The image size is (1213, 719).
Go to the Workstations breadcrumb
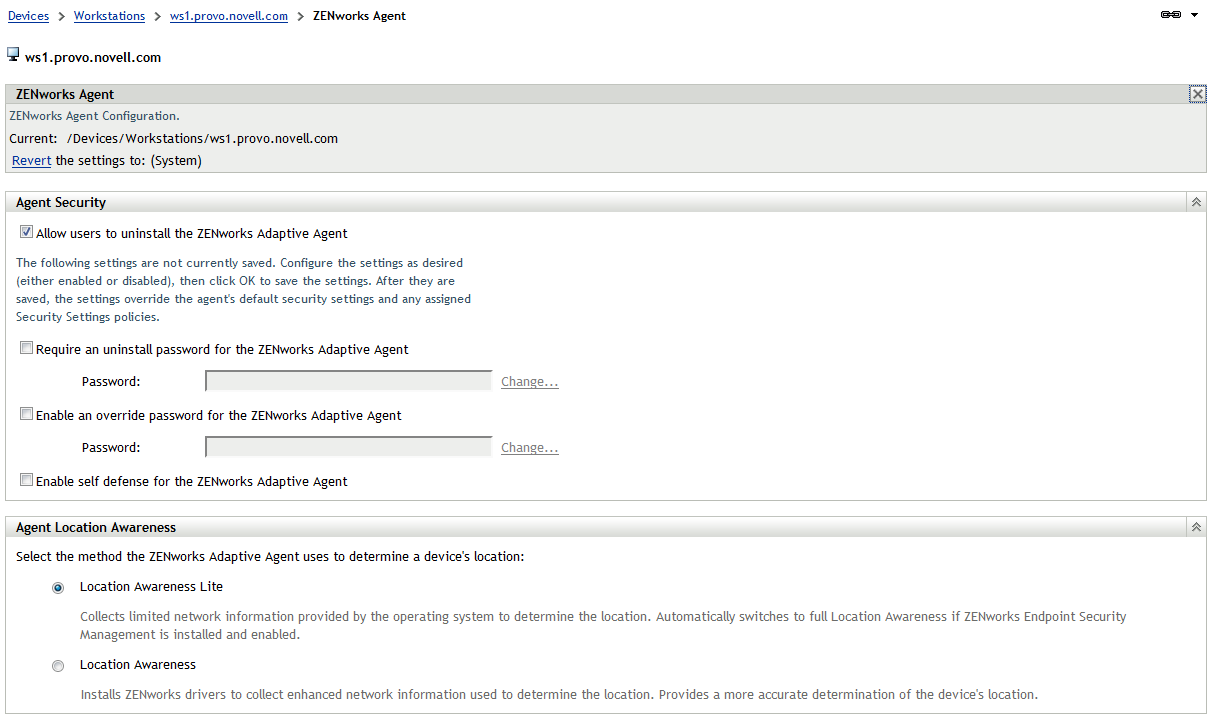[x=109, y=16]
